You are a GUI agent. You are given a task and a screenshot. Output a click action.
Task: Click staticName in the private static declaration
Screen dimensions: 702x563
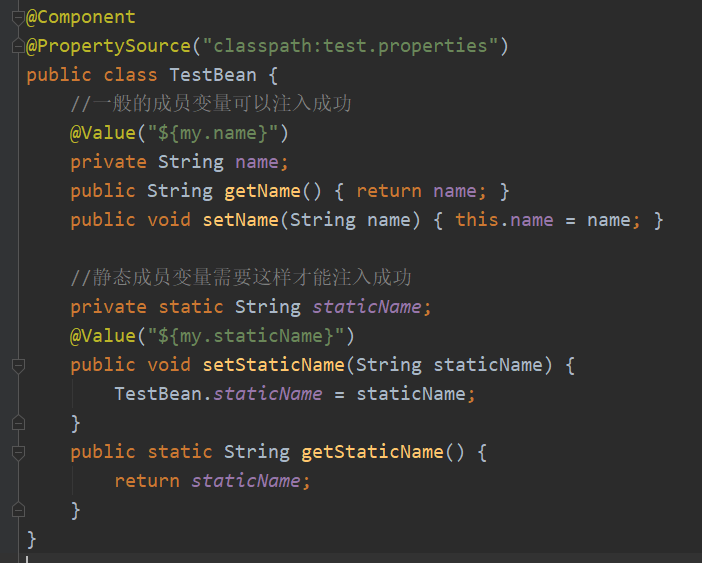pos(367,307)
